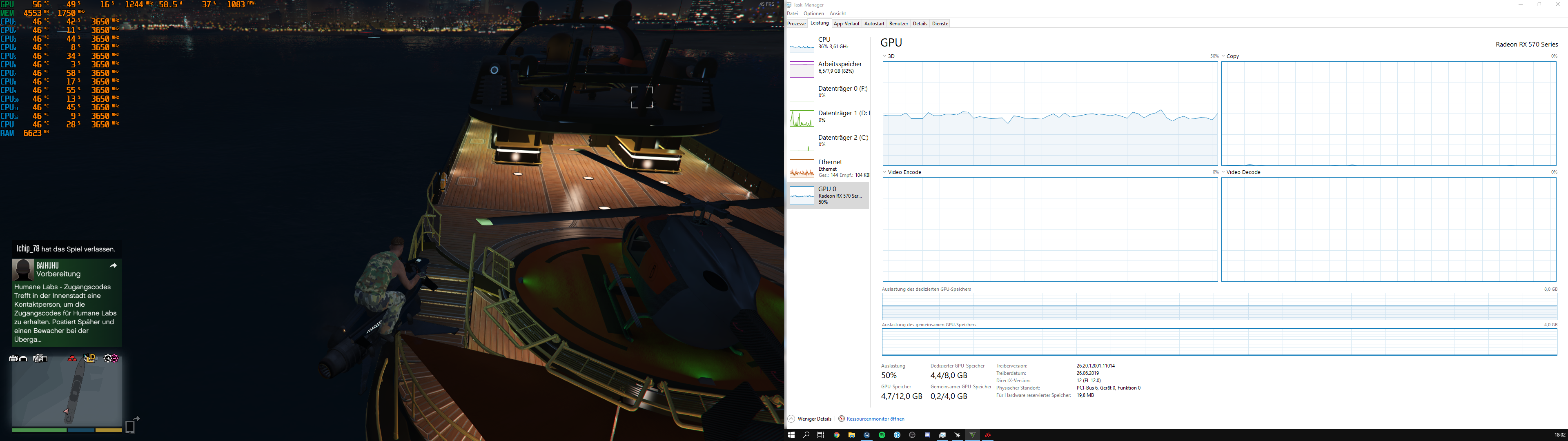1568x441 pixels.
Task: Open the Windows Start menu
Action: [791, 435]
